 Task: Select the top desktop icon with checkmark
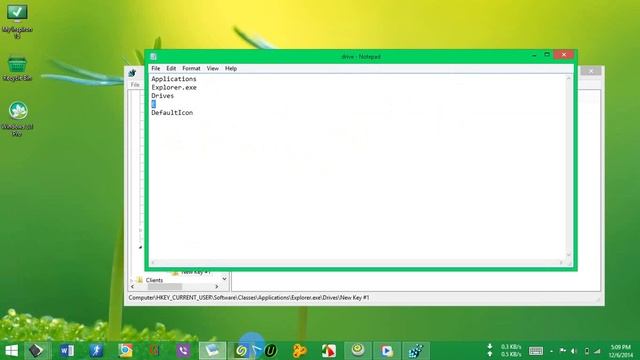pos(17,22)
